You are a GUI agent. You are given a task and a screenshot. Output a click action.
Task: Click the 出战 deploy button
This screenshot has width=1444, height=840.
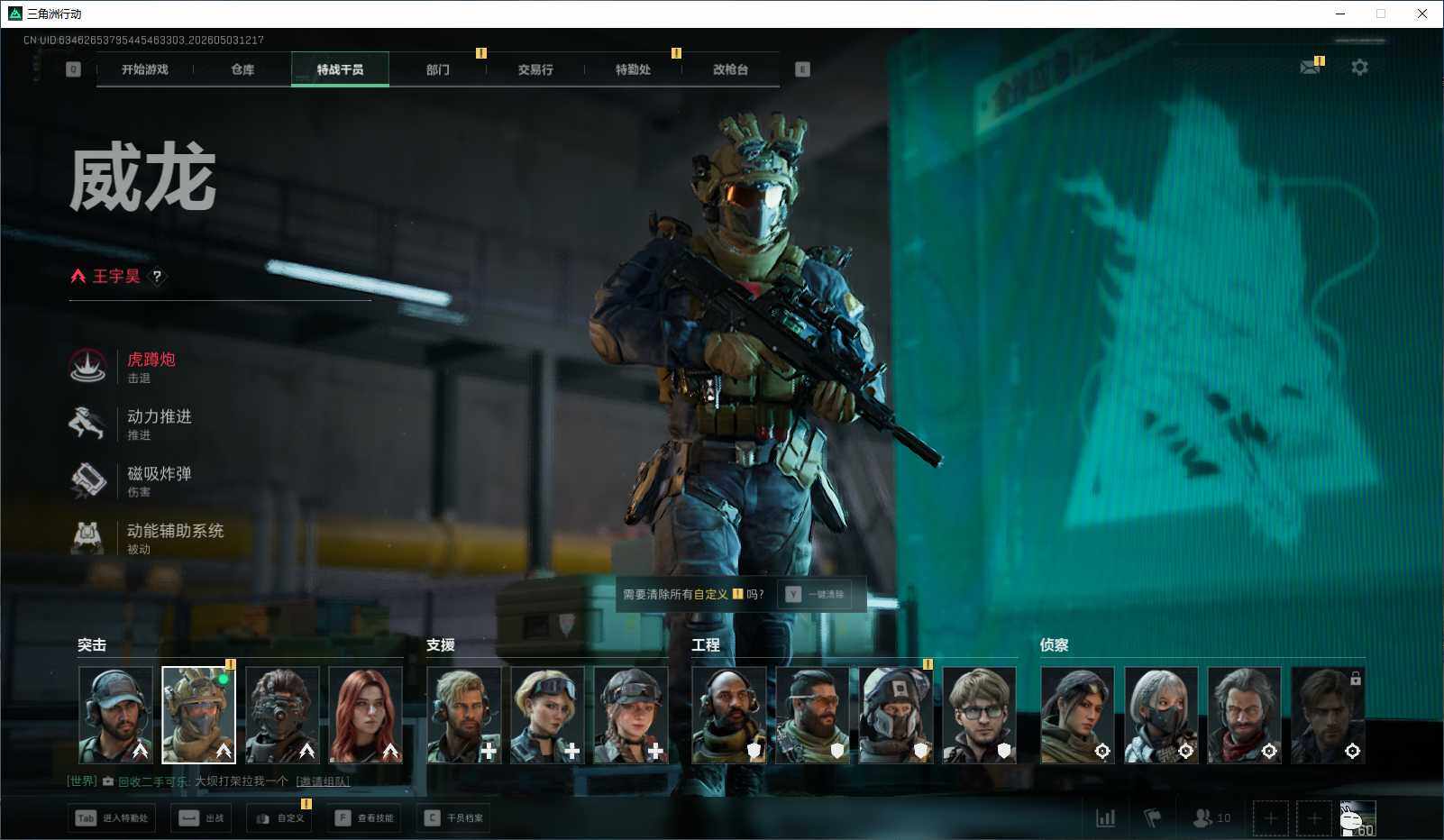click(200, 818)
